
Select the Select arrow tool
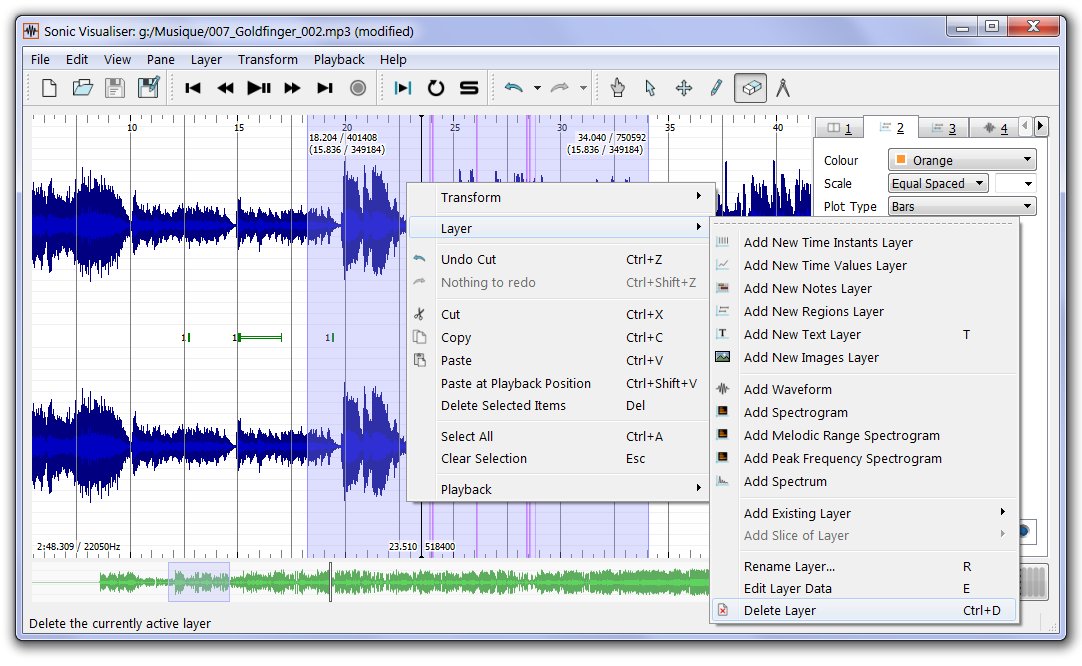(650, 88)
